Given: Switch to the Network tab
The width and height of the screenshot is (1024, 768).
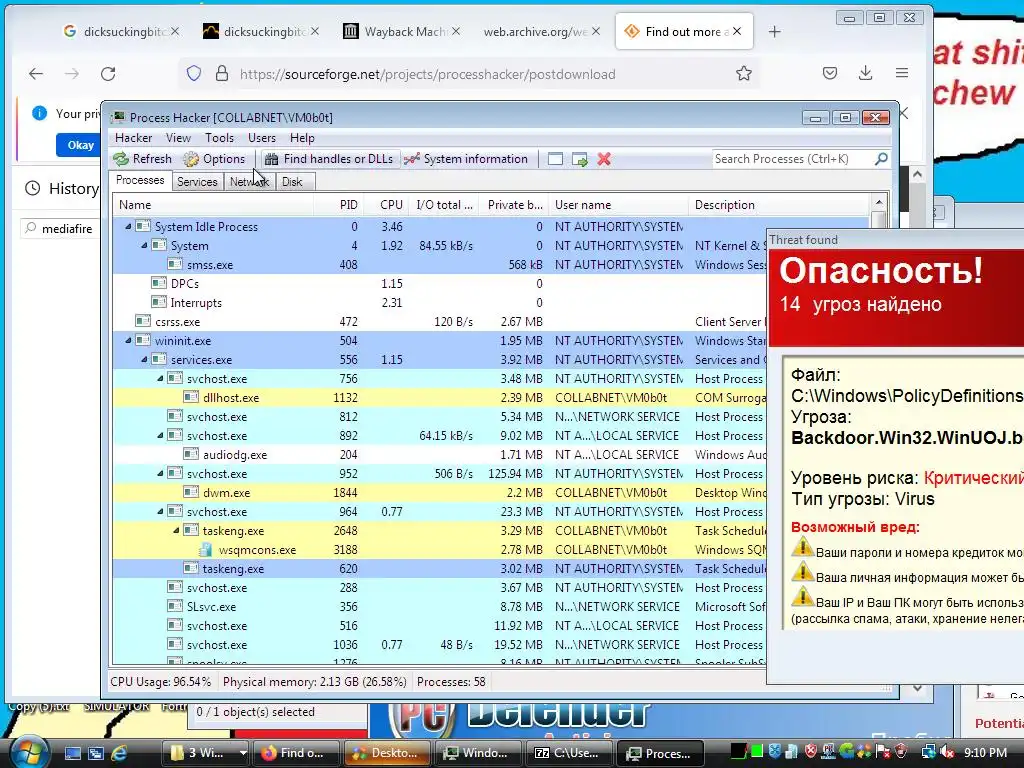Looking at the screenshot, I should click(249, 182).
